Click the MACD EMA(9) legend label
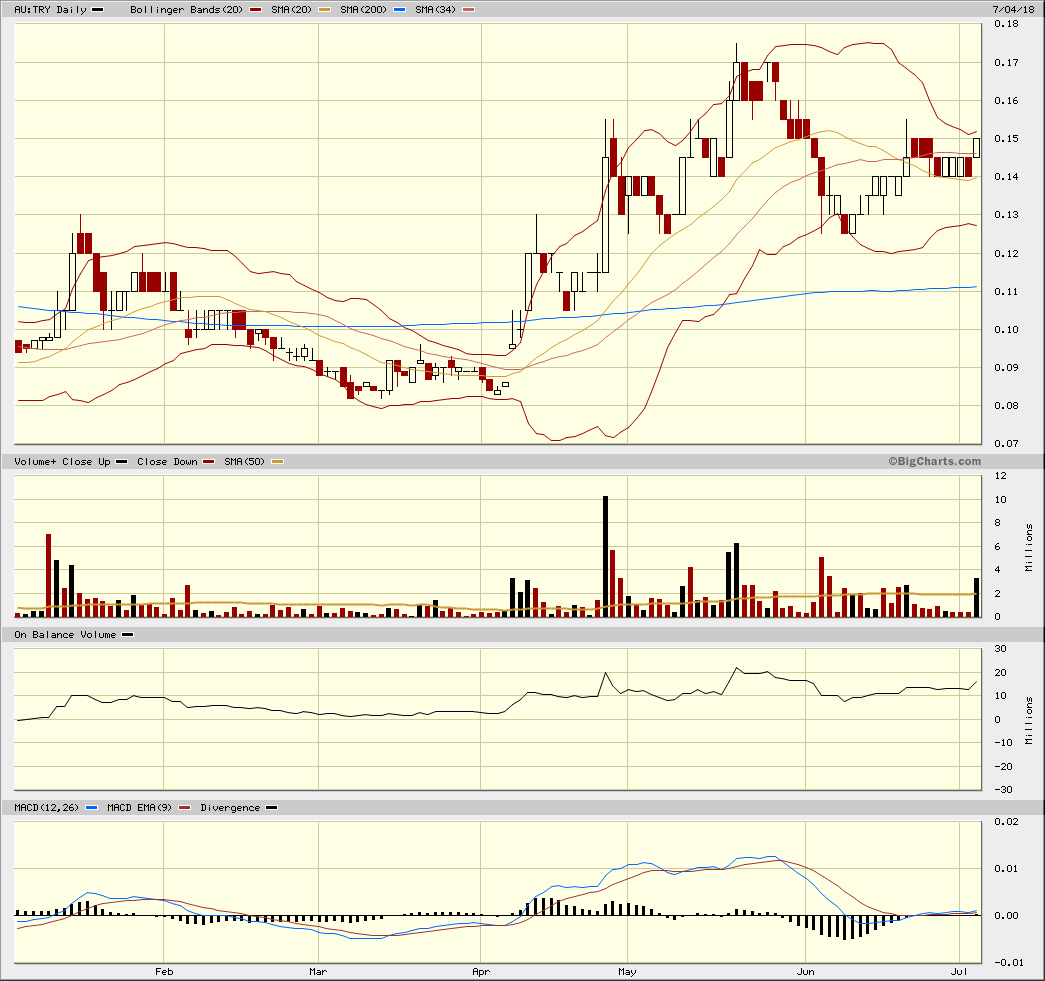1045x981 pixels. (x=139, y=808)
